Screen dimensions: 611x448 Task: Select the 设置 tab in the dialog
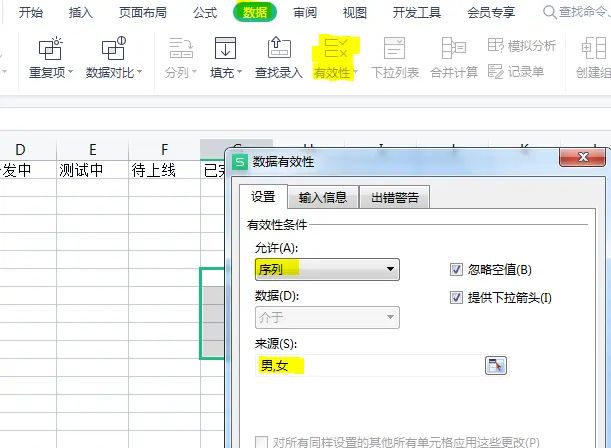point(263,197)
